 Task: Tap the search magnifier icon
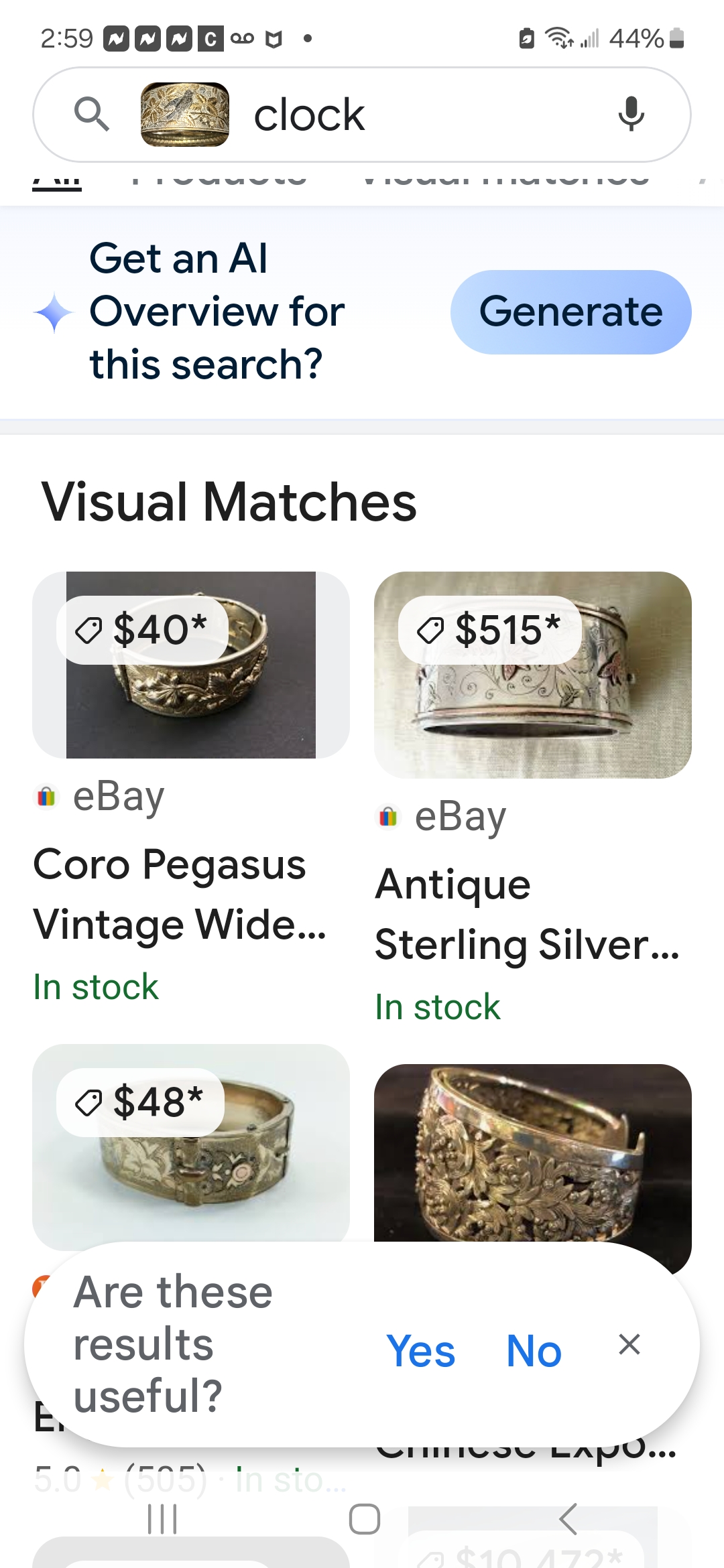(x=92, y=114)
